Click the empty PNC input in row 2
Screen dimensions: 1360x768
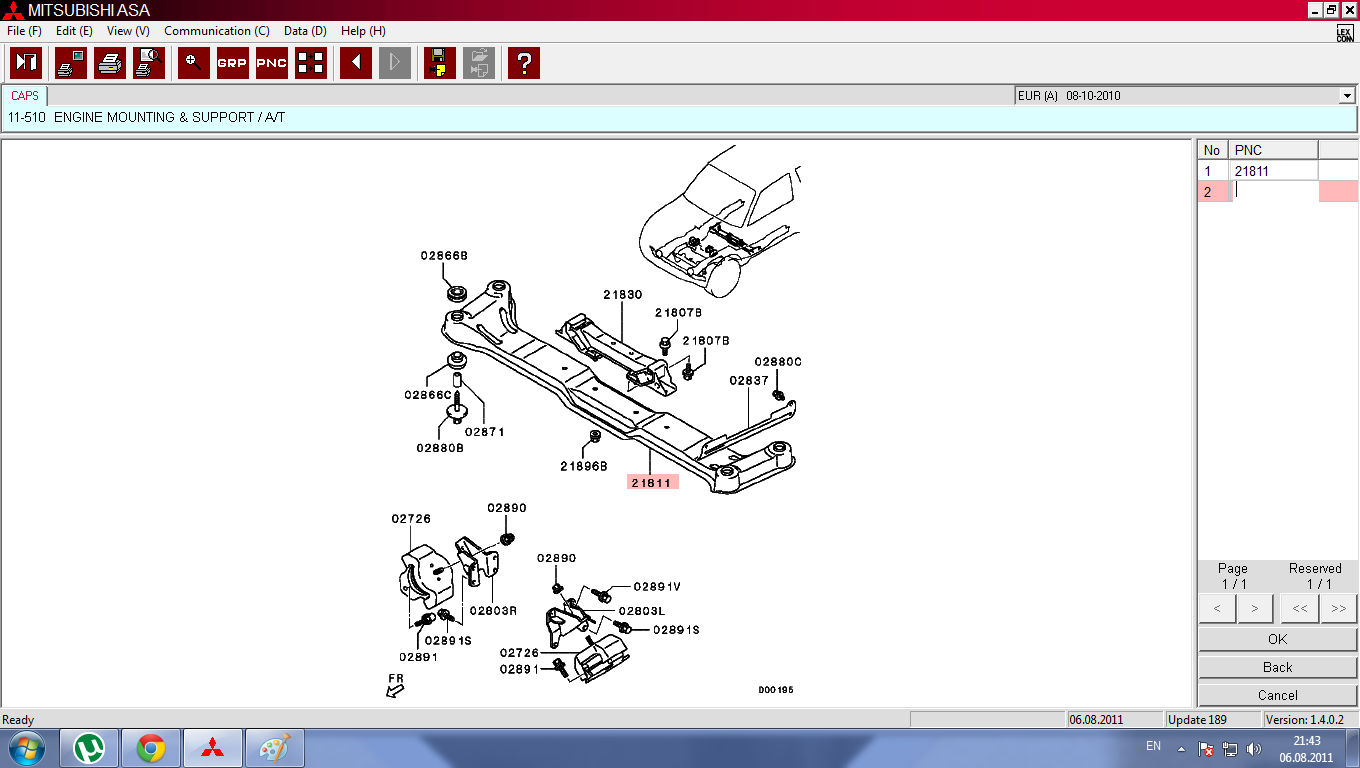1273,191
